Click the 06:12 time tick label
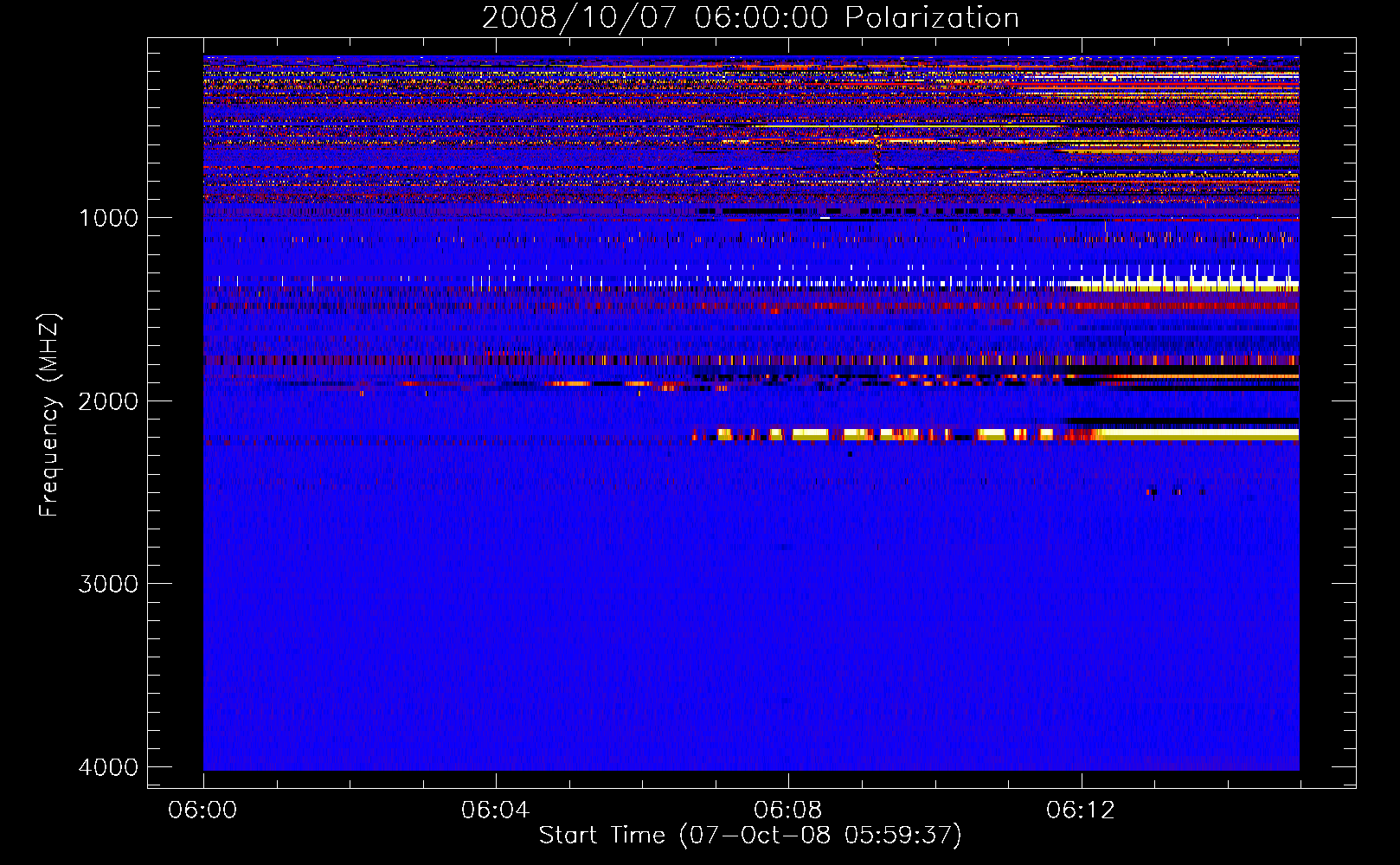The image size is (1400, 865). (x=1080, y=811)
